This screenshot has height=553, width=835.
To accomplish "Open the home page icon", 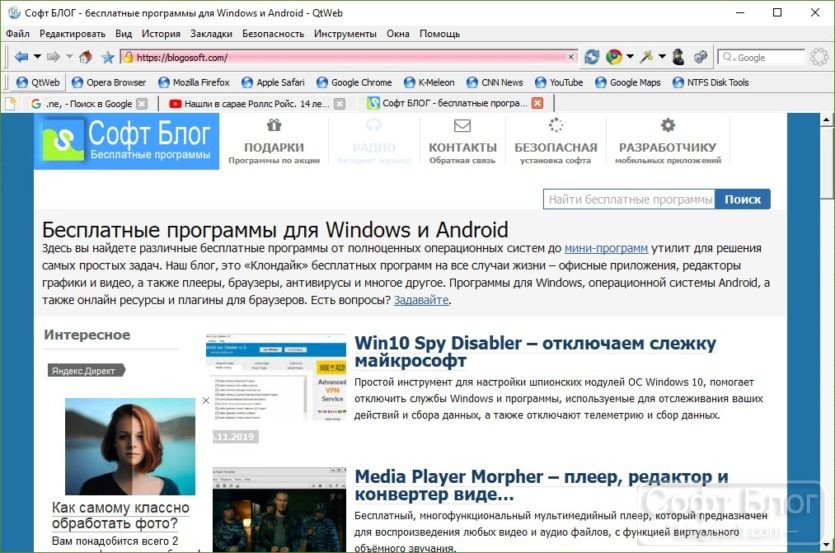I will click(85, 56).
